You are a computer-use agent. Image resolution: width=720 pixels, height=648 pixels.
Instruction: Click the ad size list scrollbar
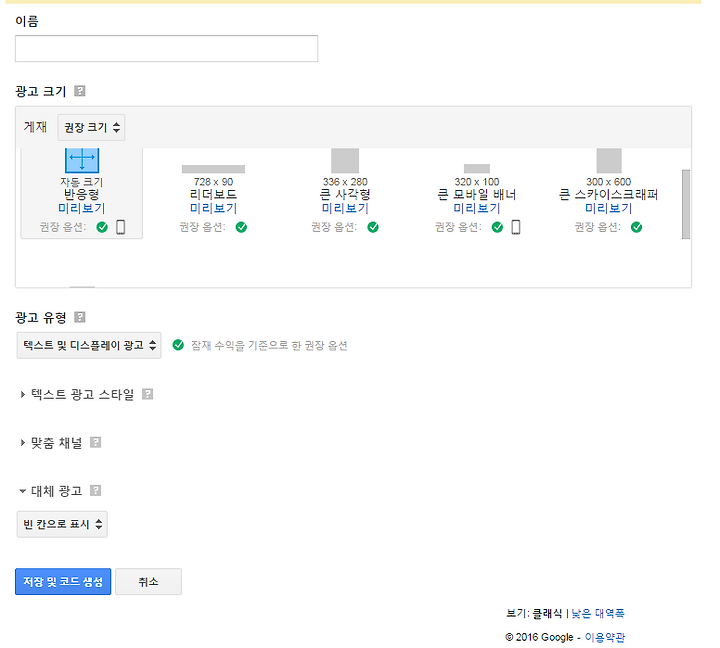click(686, 204)
